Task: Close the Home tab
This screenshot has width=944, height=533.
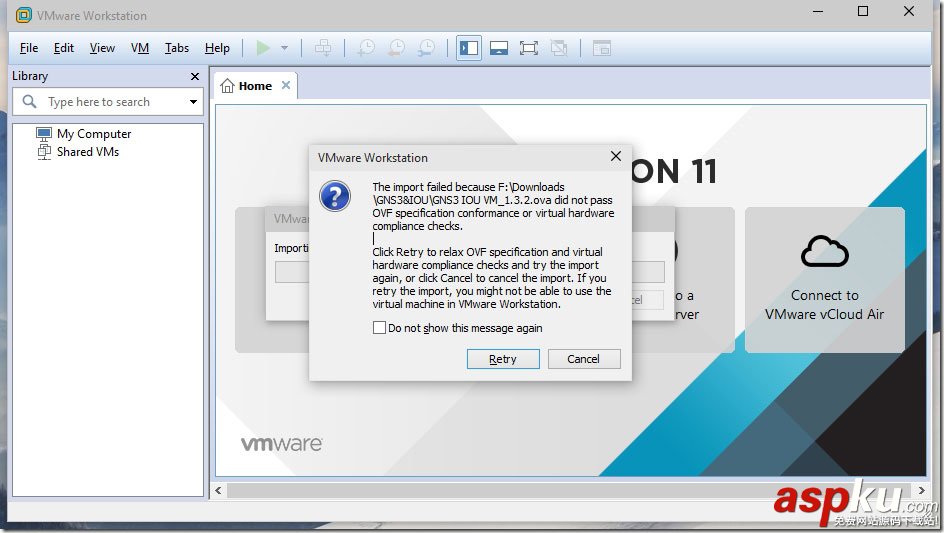Action: tap(286, 85)
